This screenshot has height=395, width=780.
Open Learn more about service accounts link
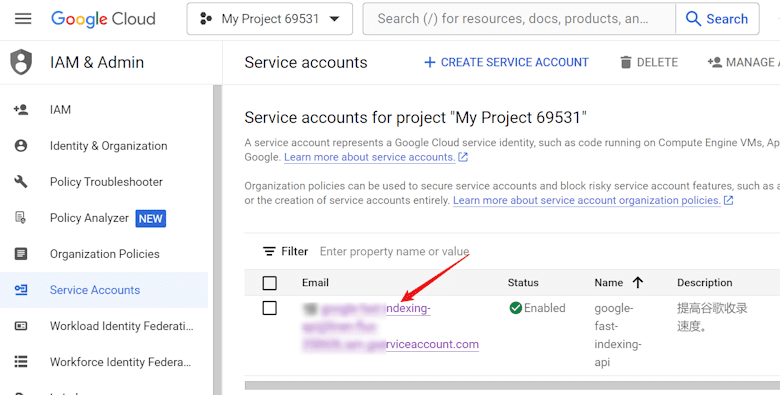point(369,157)
